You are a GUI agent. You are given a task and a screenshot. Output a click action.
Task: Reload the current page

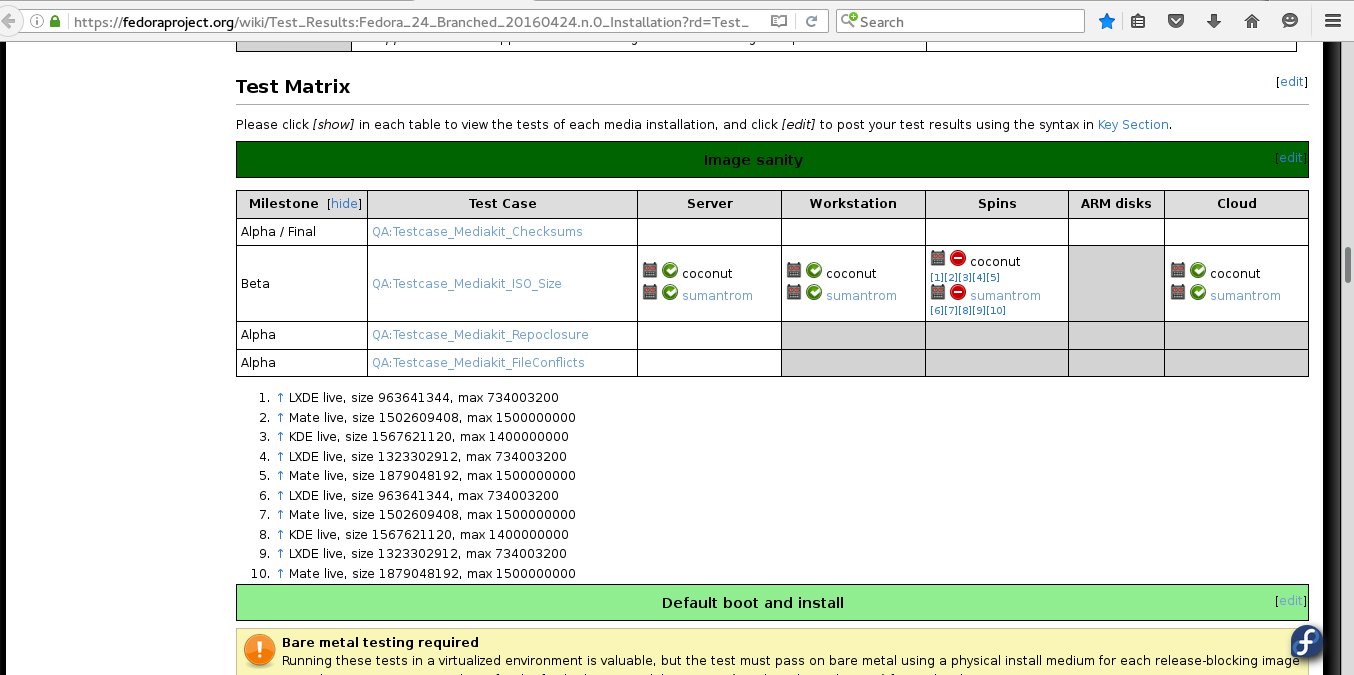point(811,21)
